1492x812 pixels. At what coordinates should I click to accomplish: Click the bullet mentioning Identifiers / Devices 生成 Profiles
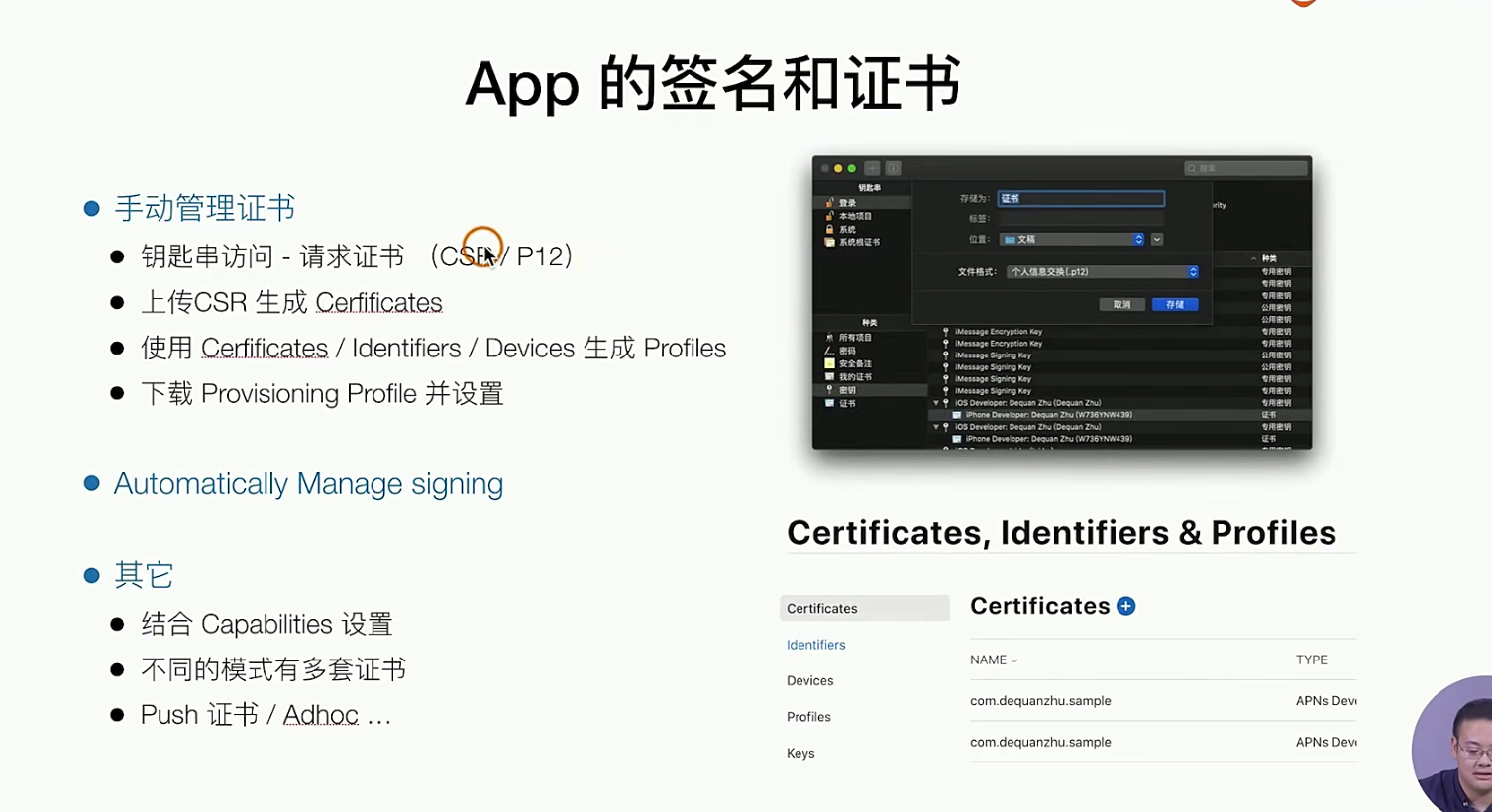pyautogui.click(x=433, y=349)
